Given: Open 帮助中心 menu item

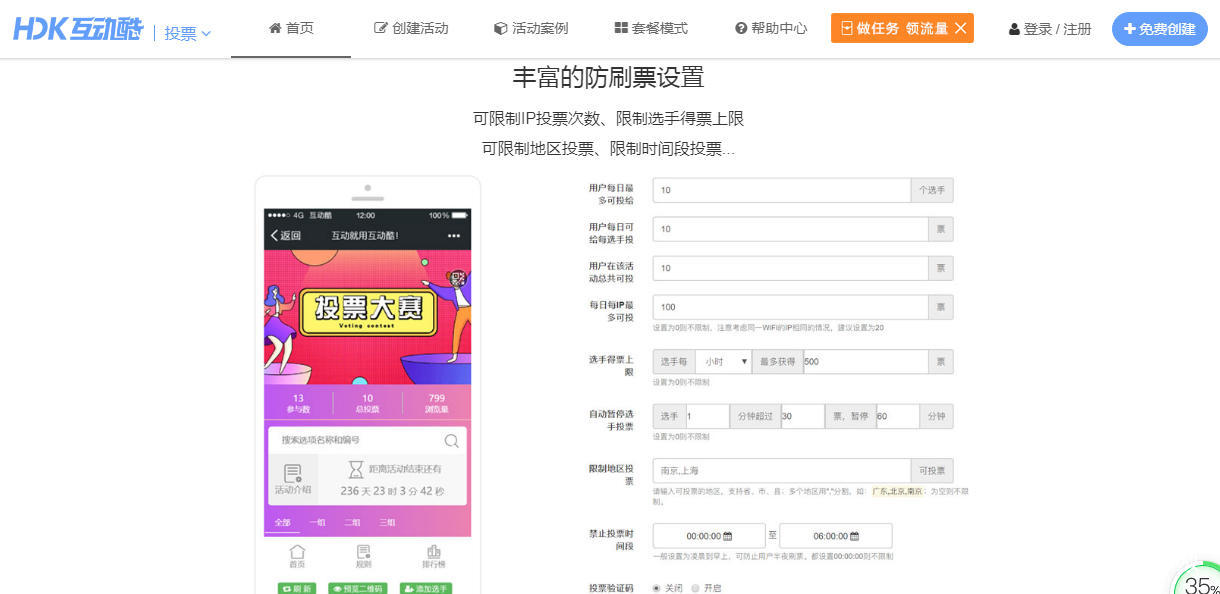Looking at the screenshot, I should pyautogui.click(x=770, y=29).
